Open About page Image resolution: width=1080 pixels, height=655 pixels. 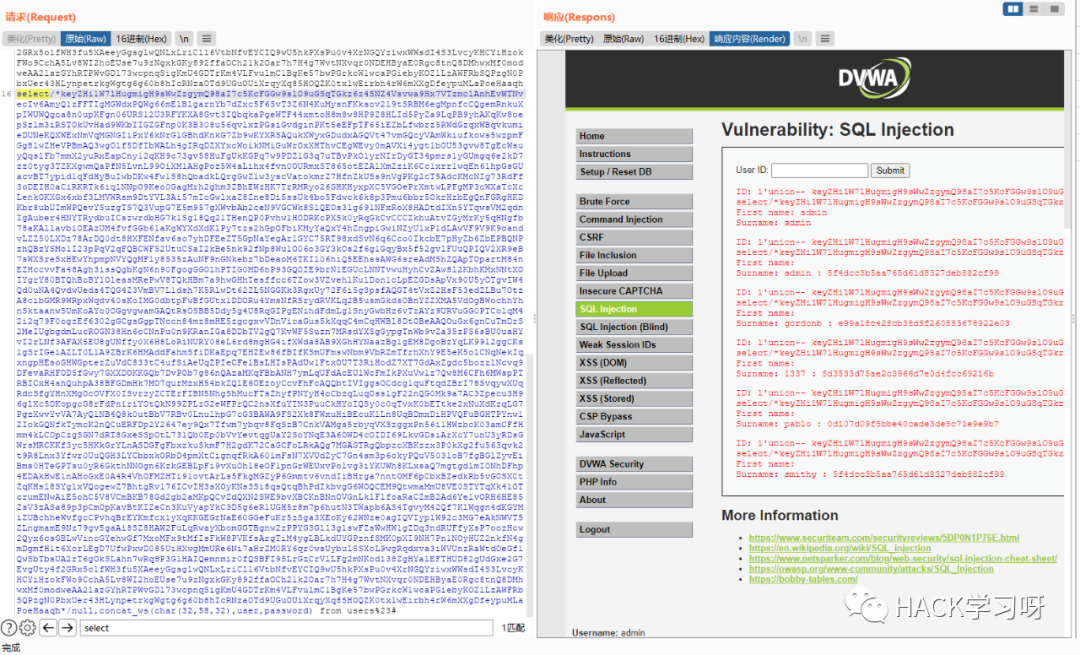click(x=634, y=499)
